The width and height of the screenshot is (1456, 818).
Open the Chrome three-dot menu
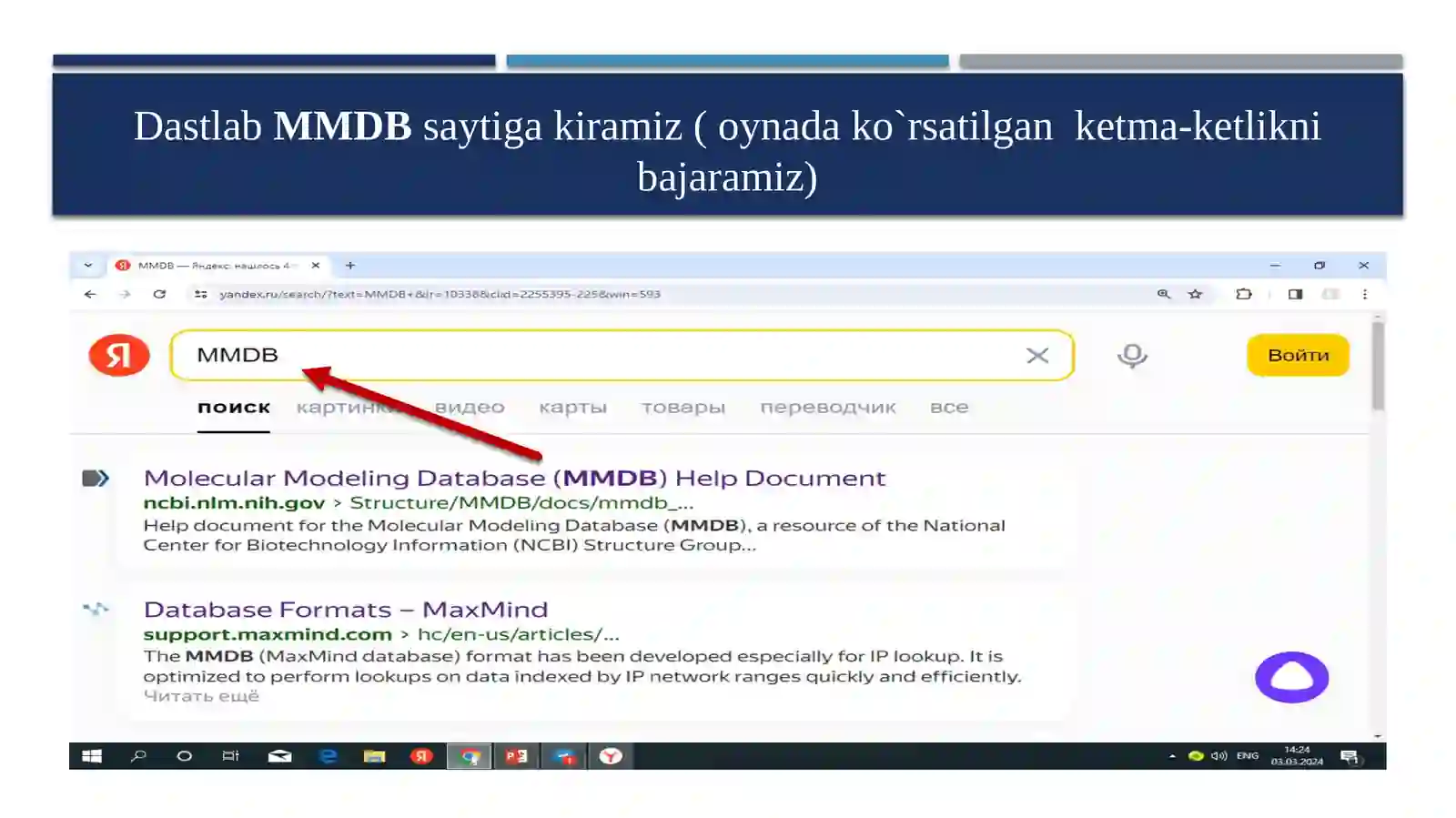(1364, 294)
